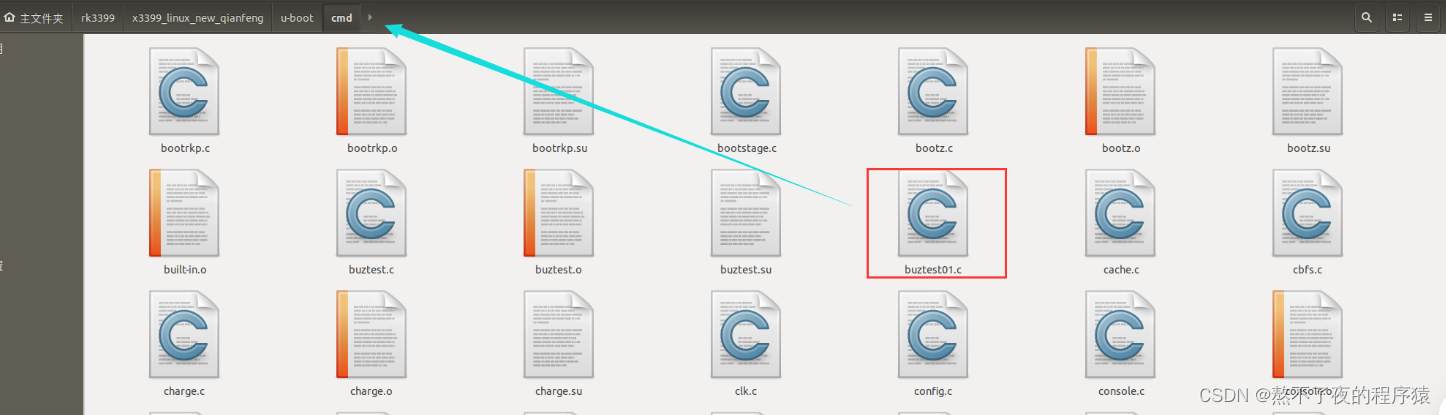The width and height of the screenshot is (1446, 415).
Task: Select the bootrkp.c C source file icon
Action: (185, 92)
